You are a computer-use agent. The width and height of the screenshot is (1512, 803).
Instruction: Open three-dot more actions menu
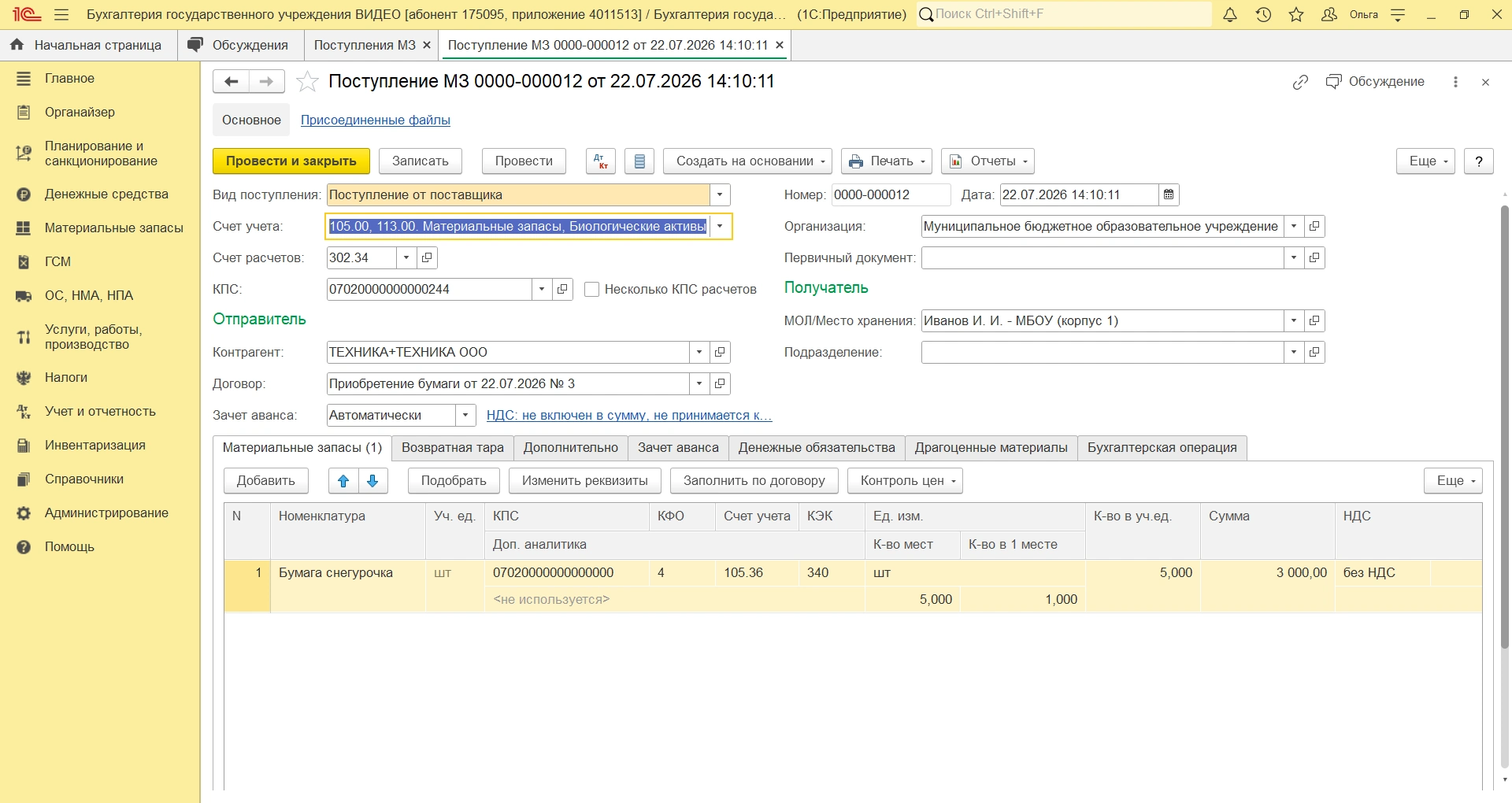point(1455,82)
